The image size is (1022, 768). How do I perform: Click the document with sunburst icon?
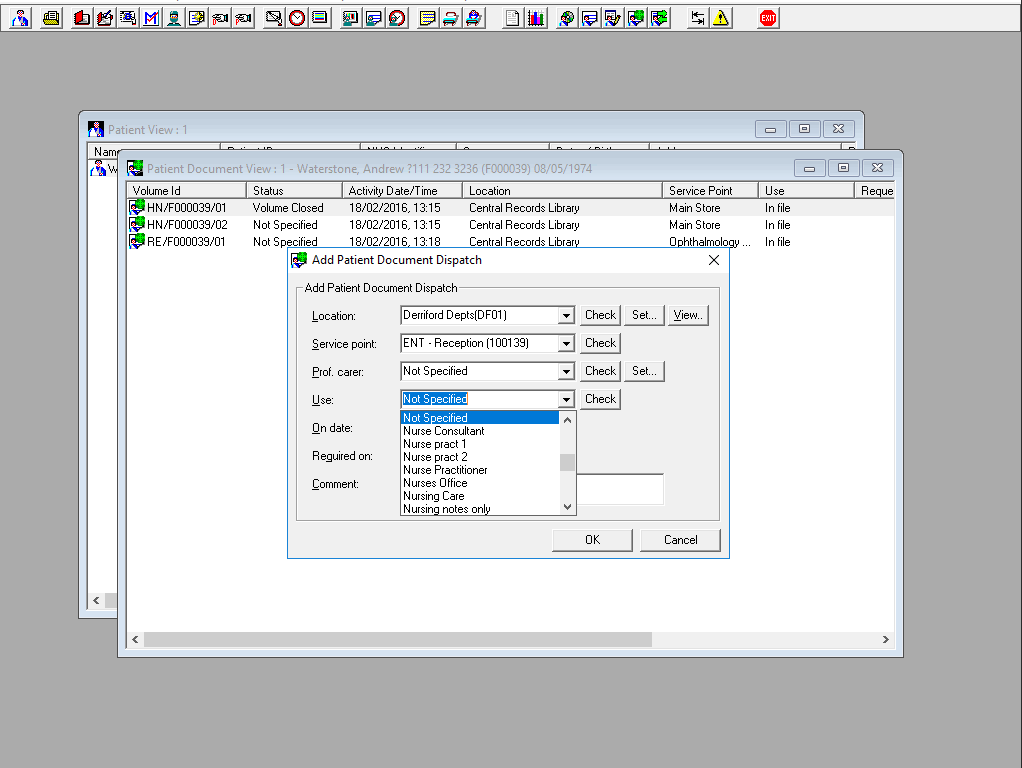click(197, 18)
